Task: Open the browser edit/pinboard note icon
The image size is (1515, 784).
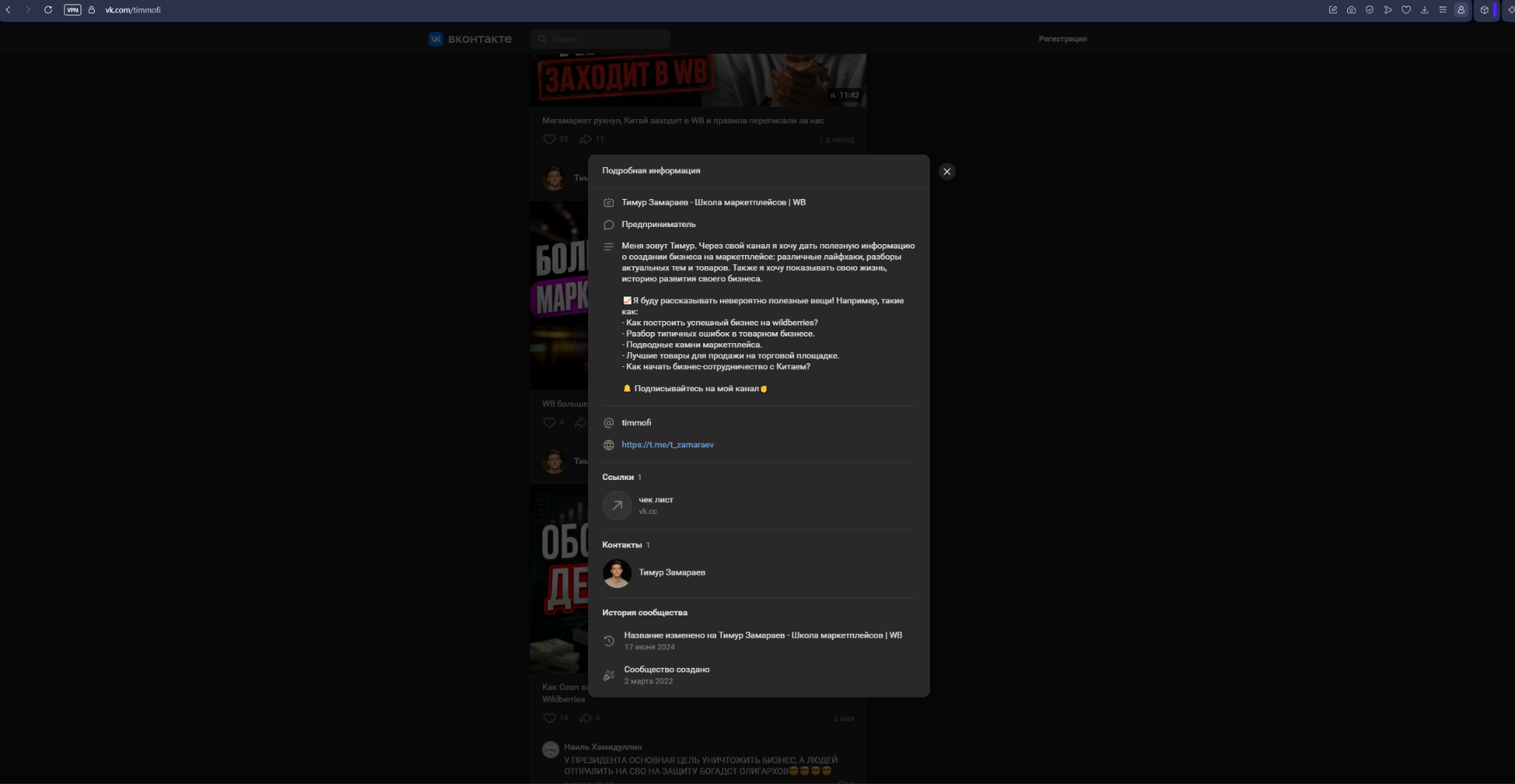Action: click(1333, 10)
